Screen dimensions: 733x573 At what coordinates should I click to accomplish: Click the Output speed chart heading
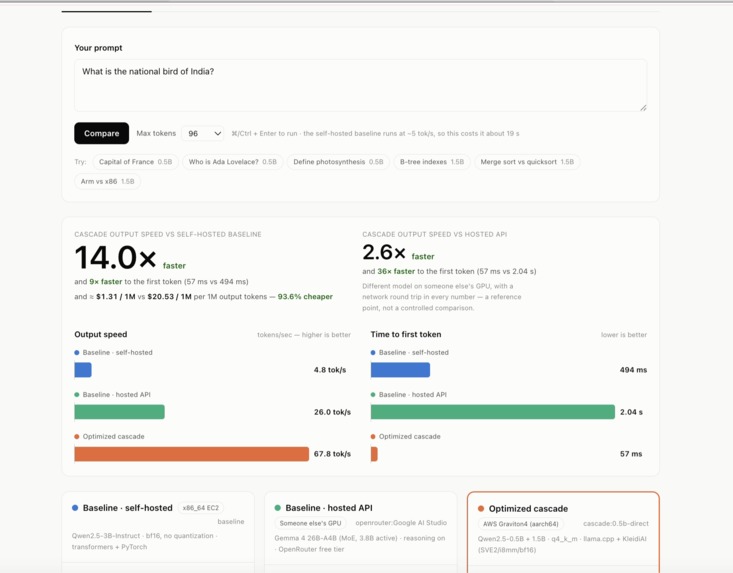pyautogui.click(x=101, y=334)
